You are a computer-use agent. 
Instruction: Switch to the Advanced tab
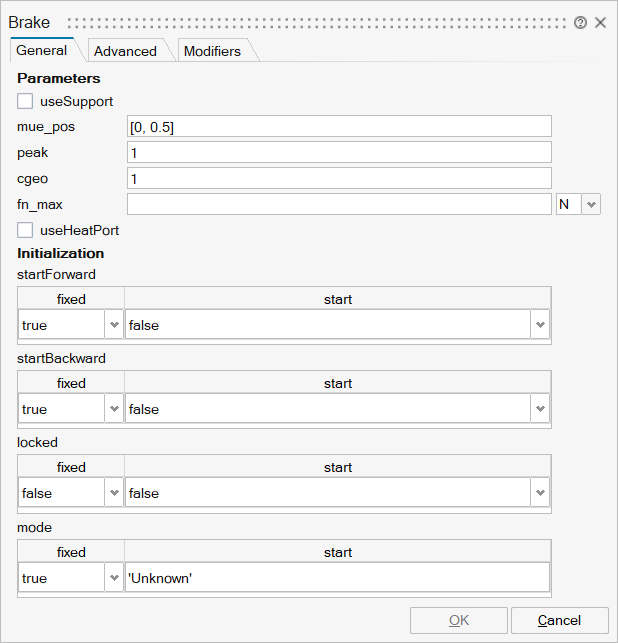(125, 51)
